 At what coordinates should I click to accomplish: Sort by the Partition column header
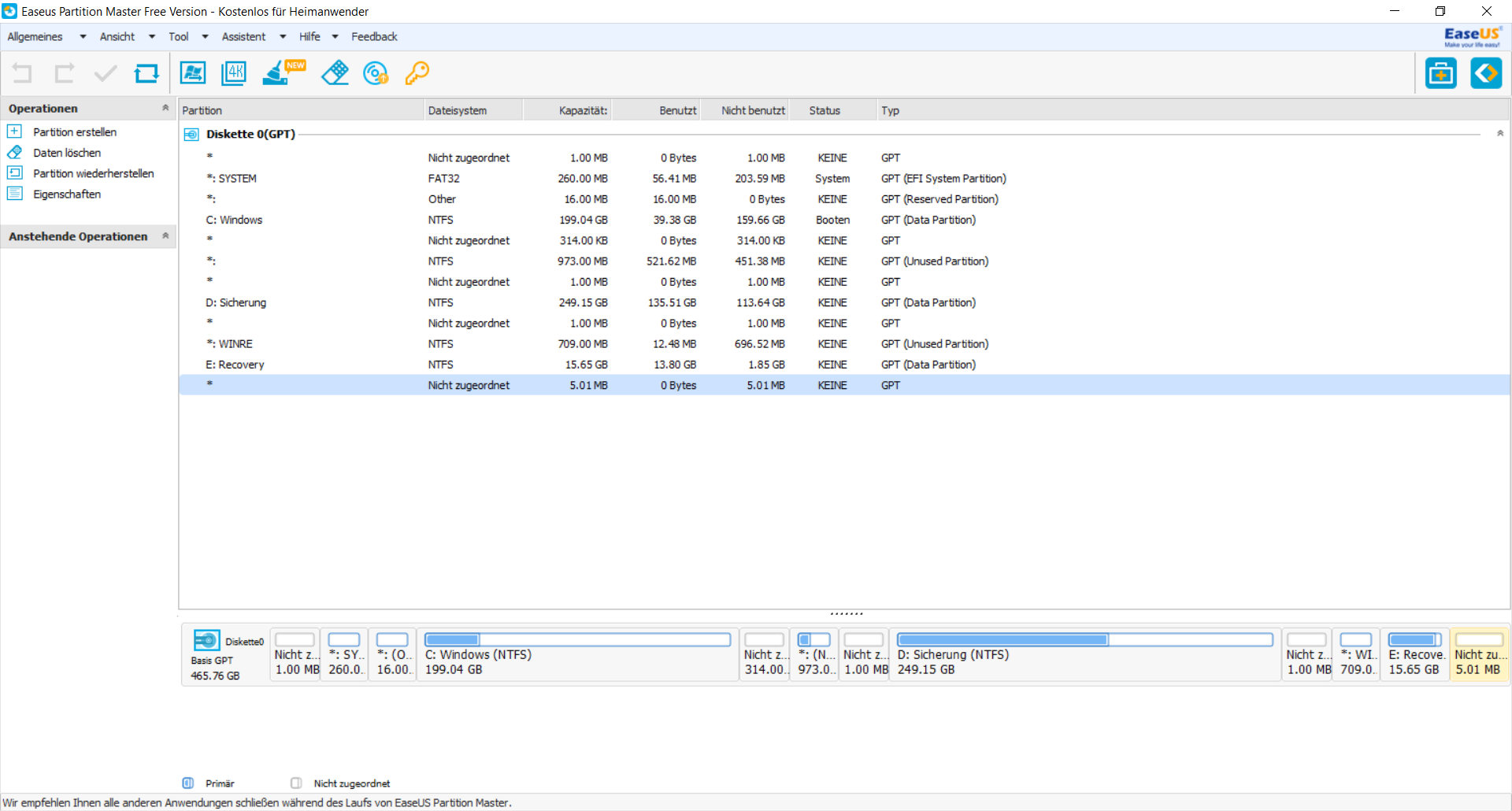pyautogui.click(x=302, y=111)
